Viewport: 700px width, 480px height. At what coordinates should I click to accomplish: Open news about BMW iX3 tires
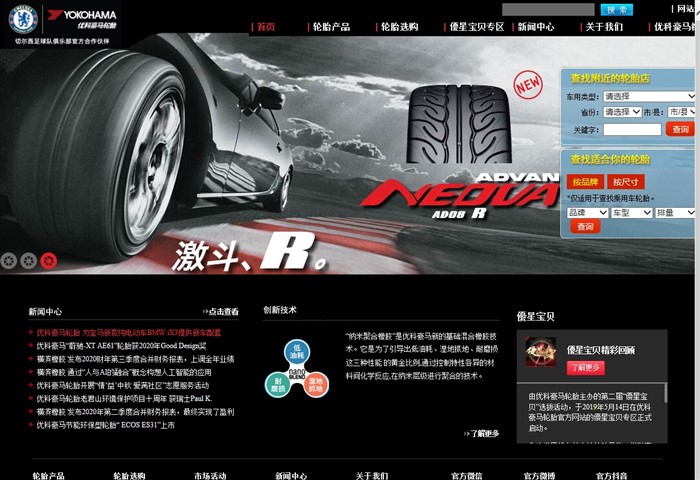[129, 333]
